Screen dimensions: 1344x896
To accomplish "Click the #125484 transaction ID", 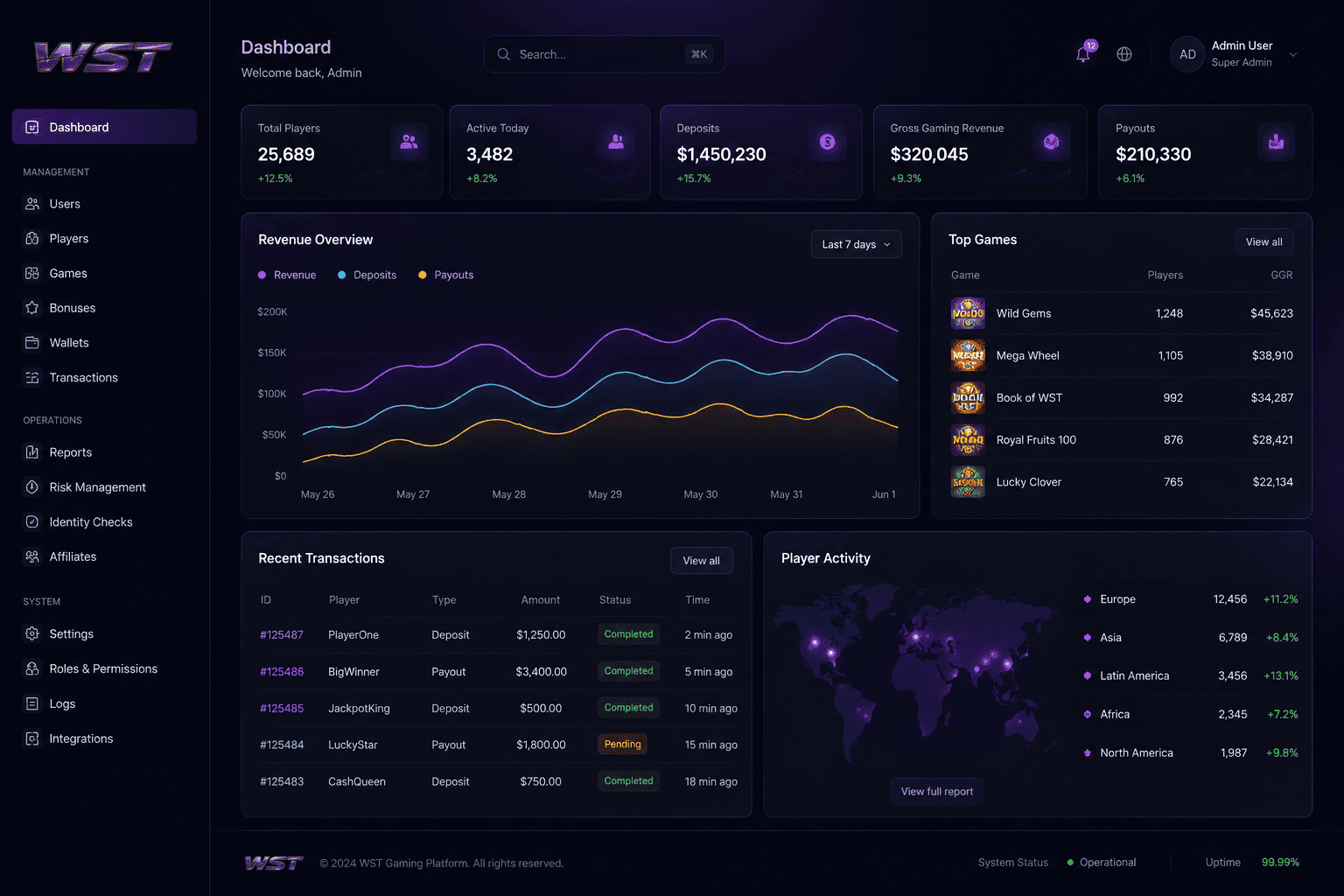I will pyautogui.click(x=282, y=745).
